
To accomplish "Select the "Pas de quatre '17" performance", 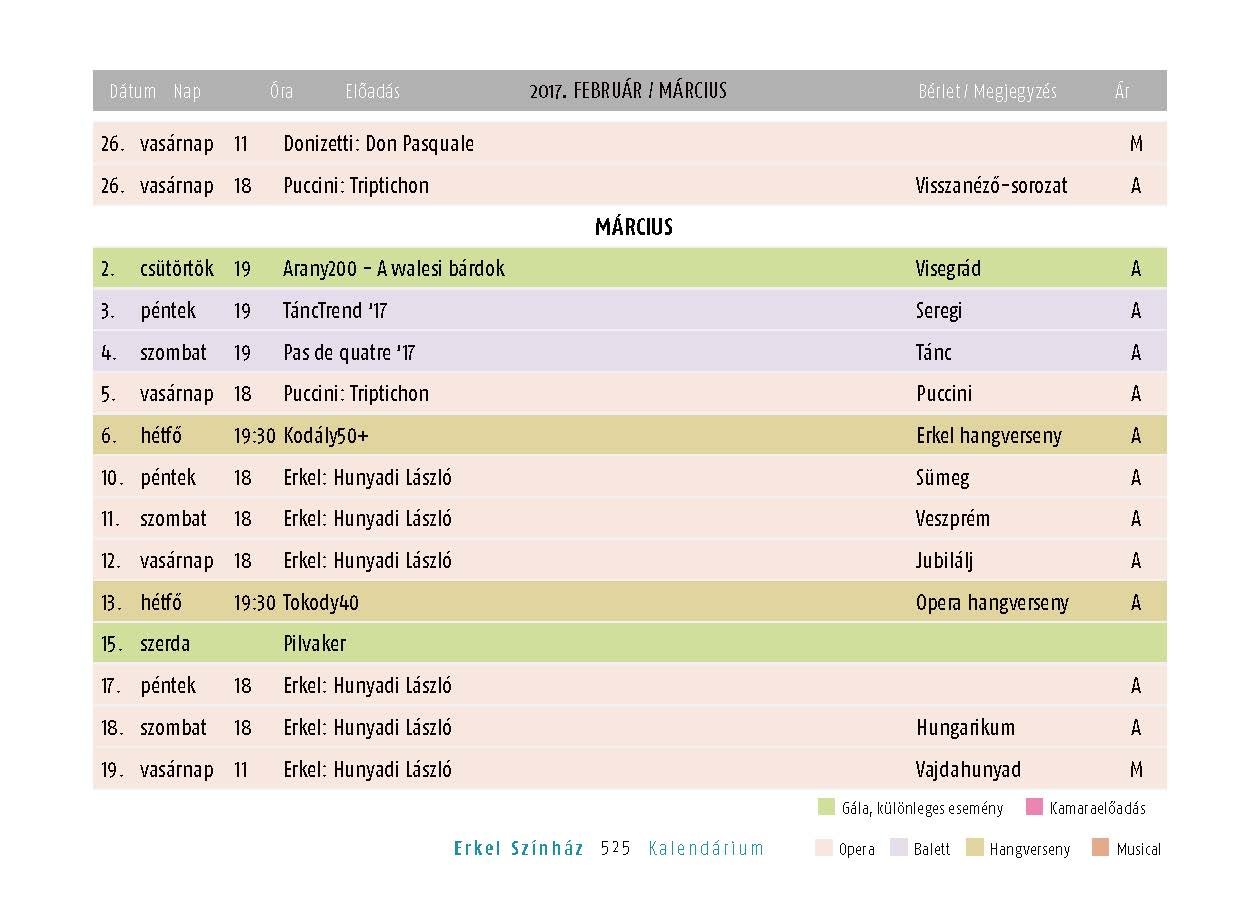I will (x=349, y=353).
